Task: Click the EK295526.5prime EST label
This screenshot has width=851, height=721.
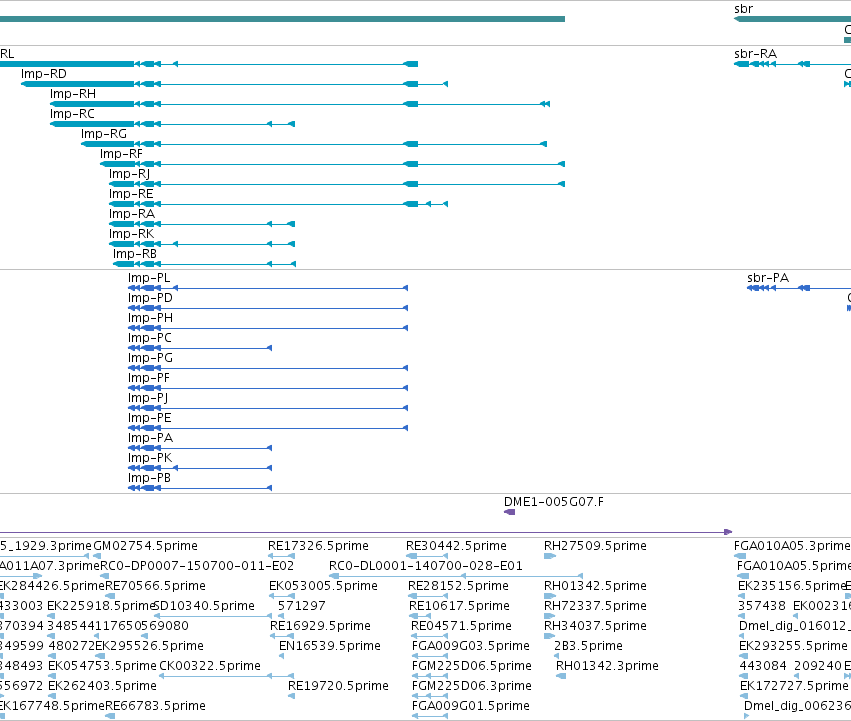Action: tap(149, 646)
